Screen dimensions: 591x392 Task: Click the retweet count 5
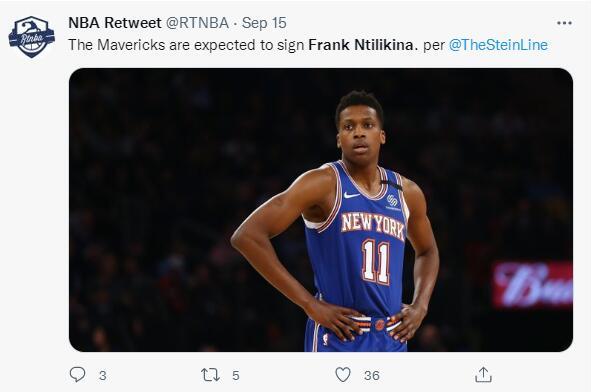coord(236,375)
